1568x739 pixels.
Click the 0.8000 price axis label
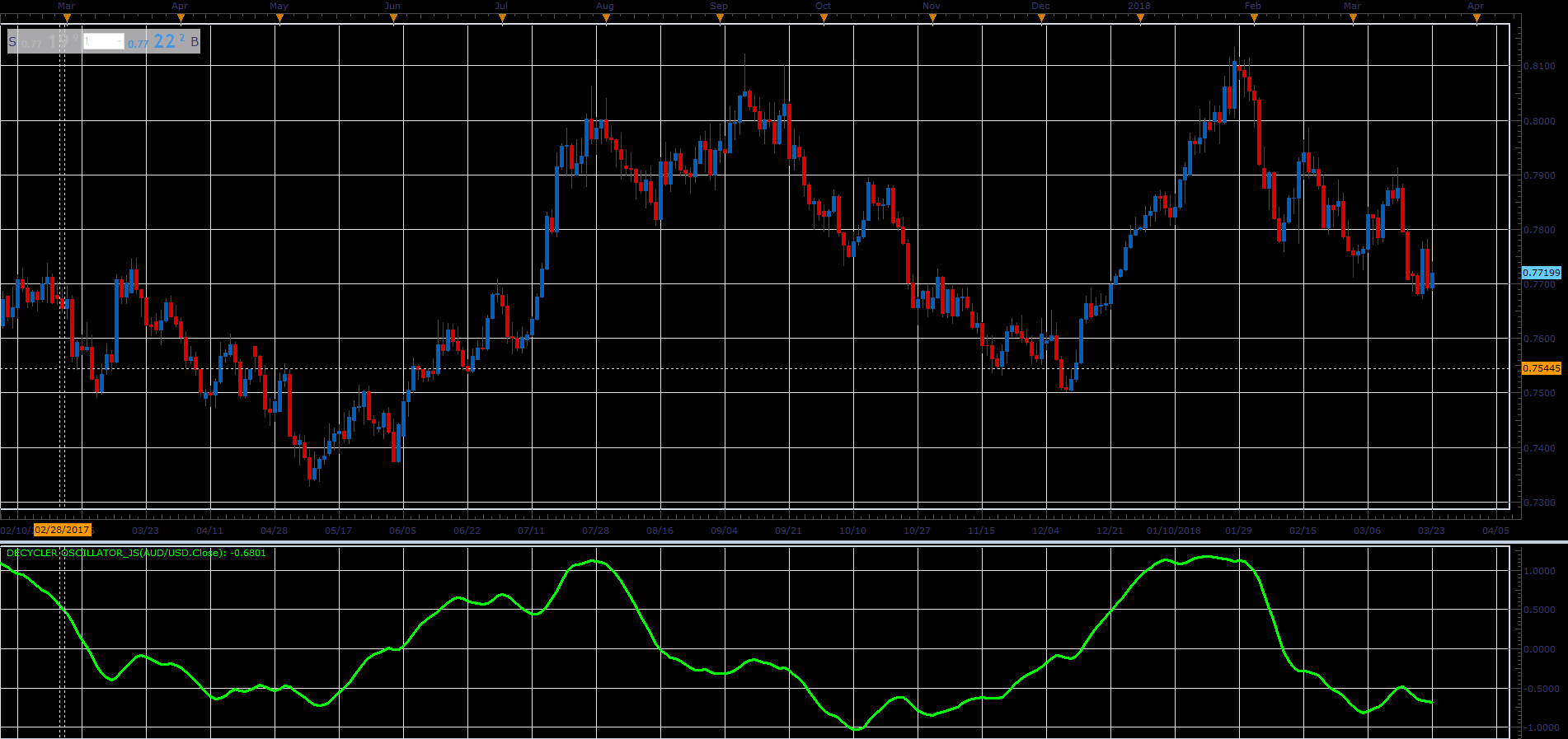(x=1539, y=121)
